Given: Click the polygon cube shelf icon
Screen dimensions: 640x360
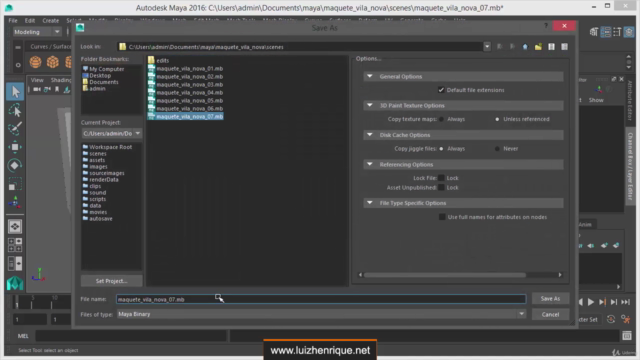Looking at the screenshot, I should [x=53, y=62].
